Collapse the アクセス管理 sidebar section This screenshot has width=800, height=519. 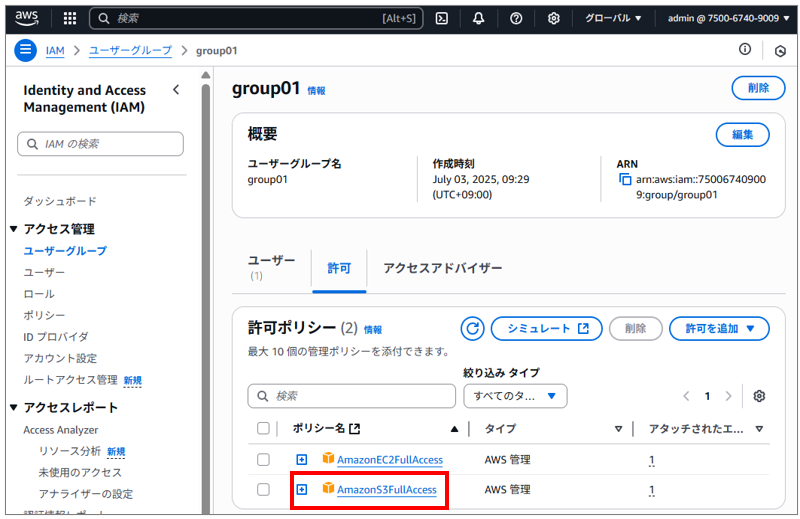coord(14,229)
